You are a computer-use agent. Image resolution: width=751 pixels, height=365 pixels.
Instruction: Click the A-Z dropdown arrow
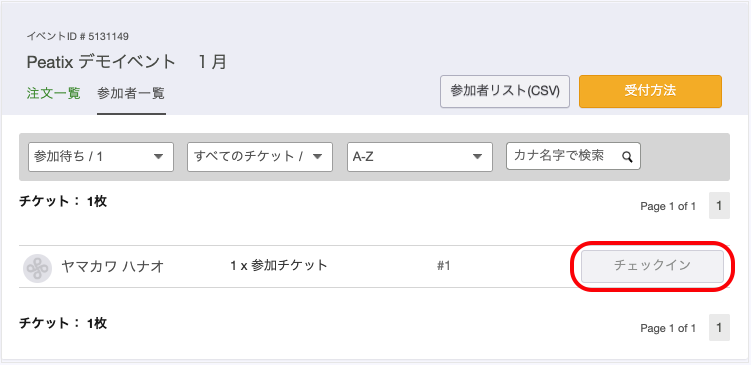477,157
